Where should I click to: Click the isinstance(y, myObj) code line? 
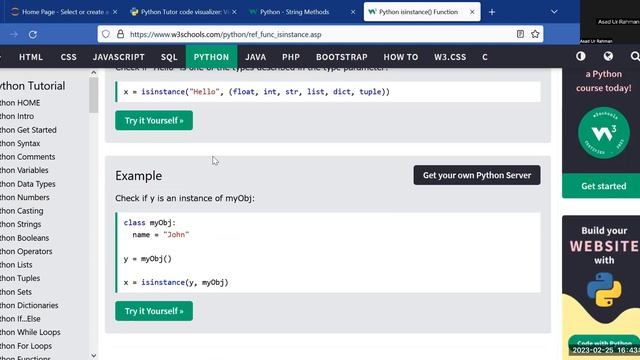pos(176,282)
